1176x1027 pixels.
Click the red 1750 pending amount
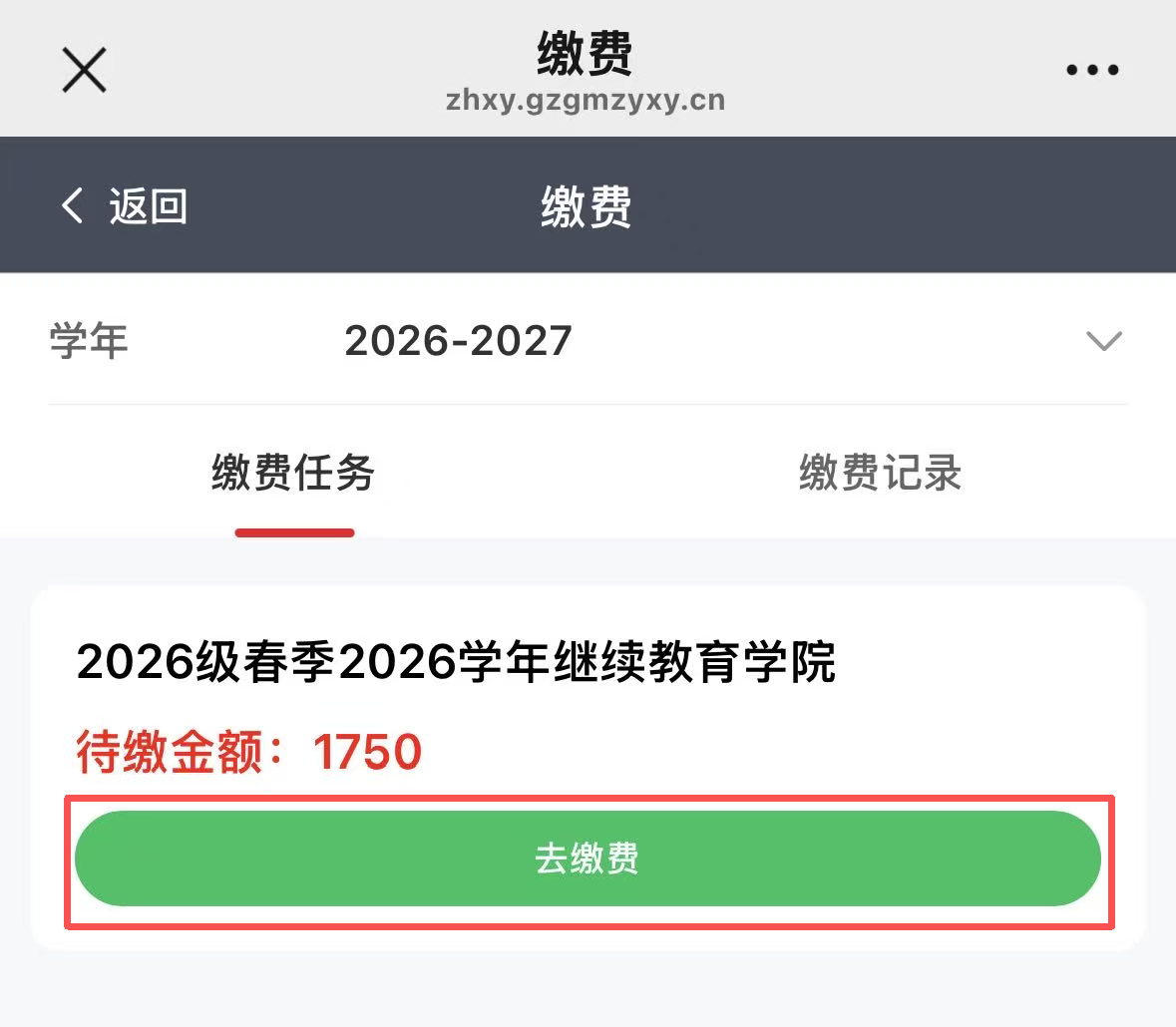coord(366,751)
